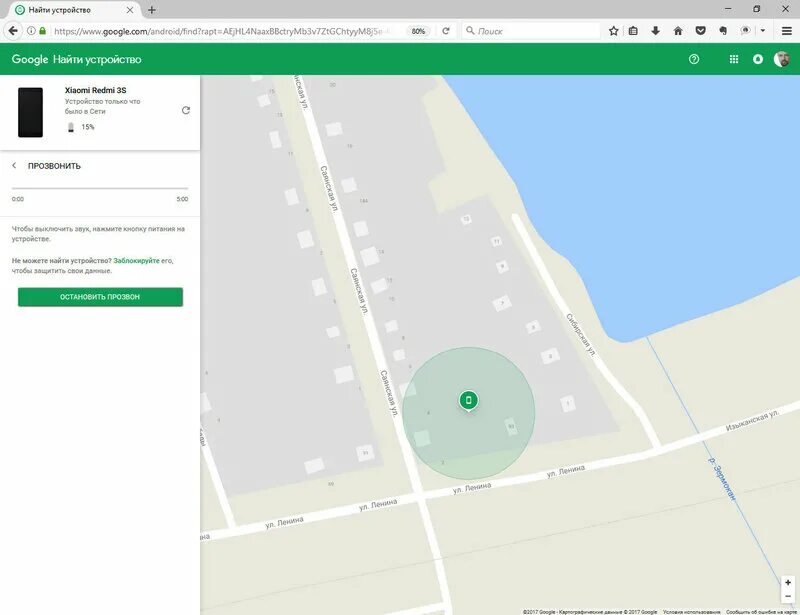Screen dimensions: 800x615
Task: Open Google help question mark icon
Action: click(694, 59)
